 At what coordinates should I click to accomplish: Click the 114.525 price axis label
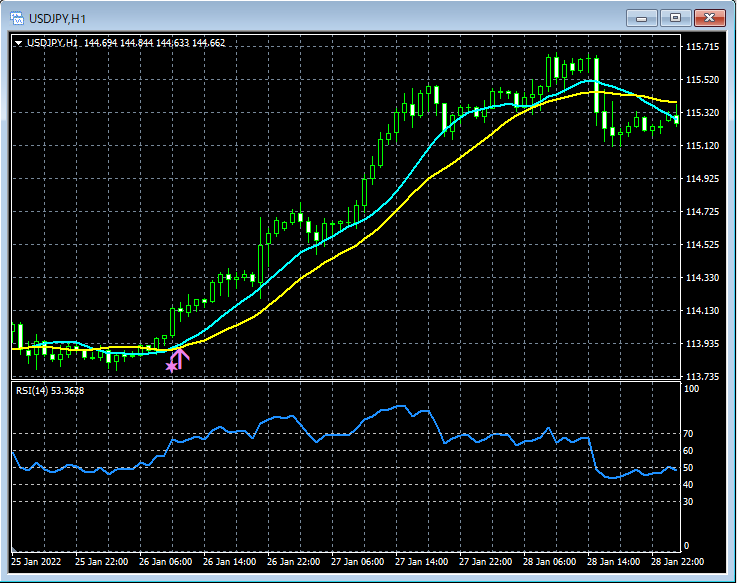click(x=702, y=244)
